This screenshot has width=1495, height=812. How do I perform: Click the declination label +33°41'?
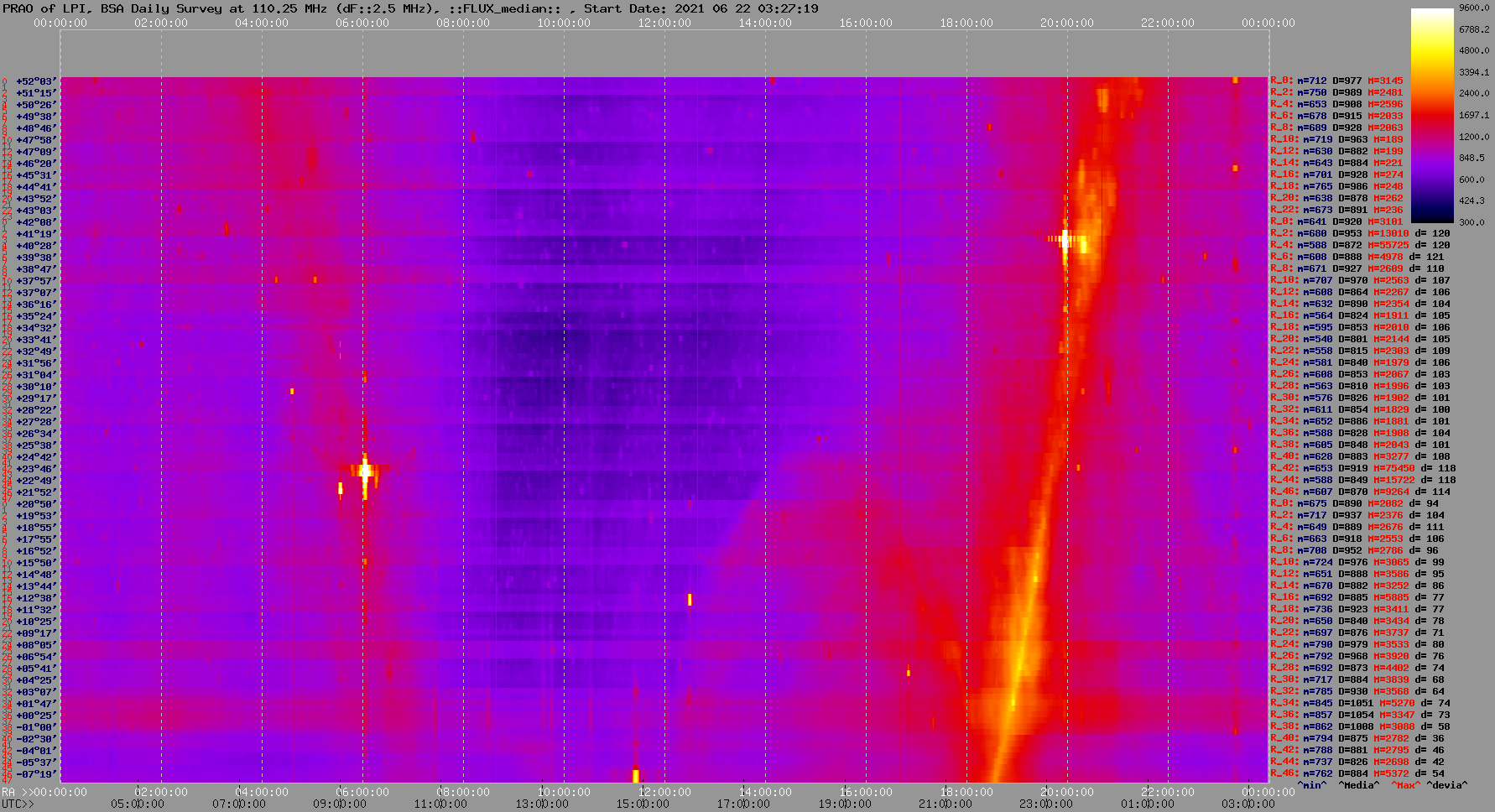[x=36, y=340]
